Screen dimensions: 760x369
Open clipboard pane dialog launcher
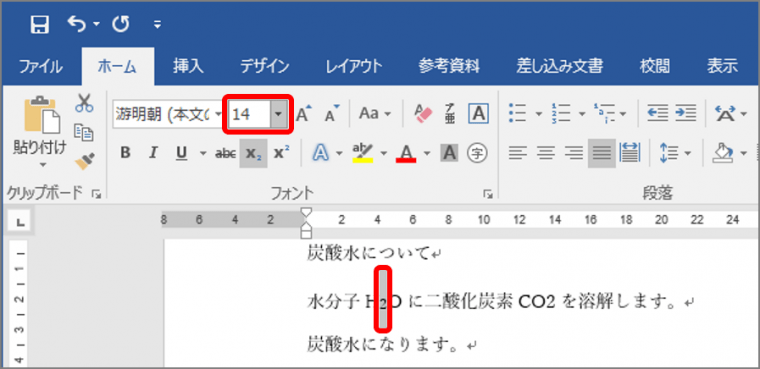pos(96,194)
